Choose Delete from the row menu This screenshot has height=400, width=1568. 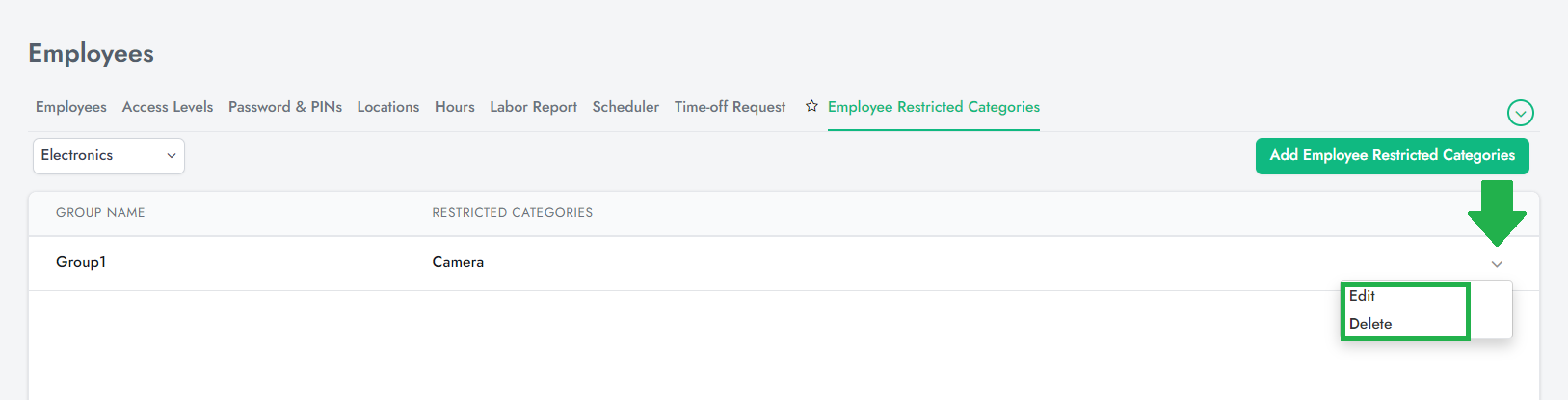point(1370,324)
